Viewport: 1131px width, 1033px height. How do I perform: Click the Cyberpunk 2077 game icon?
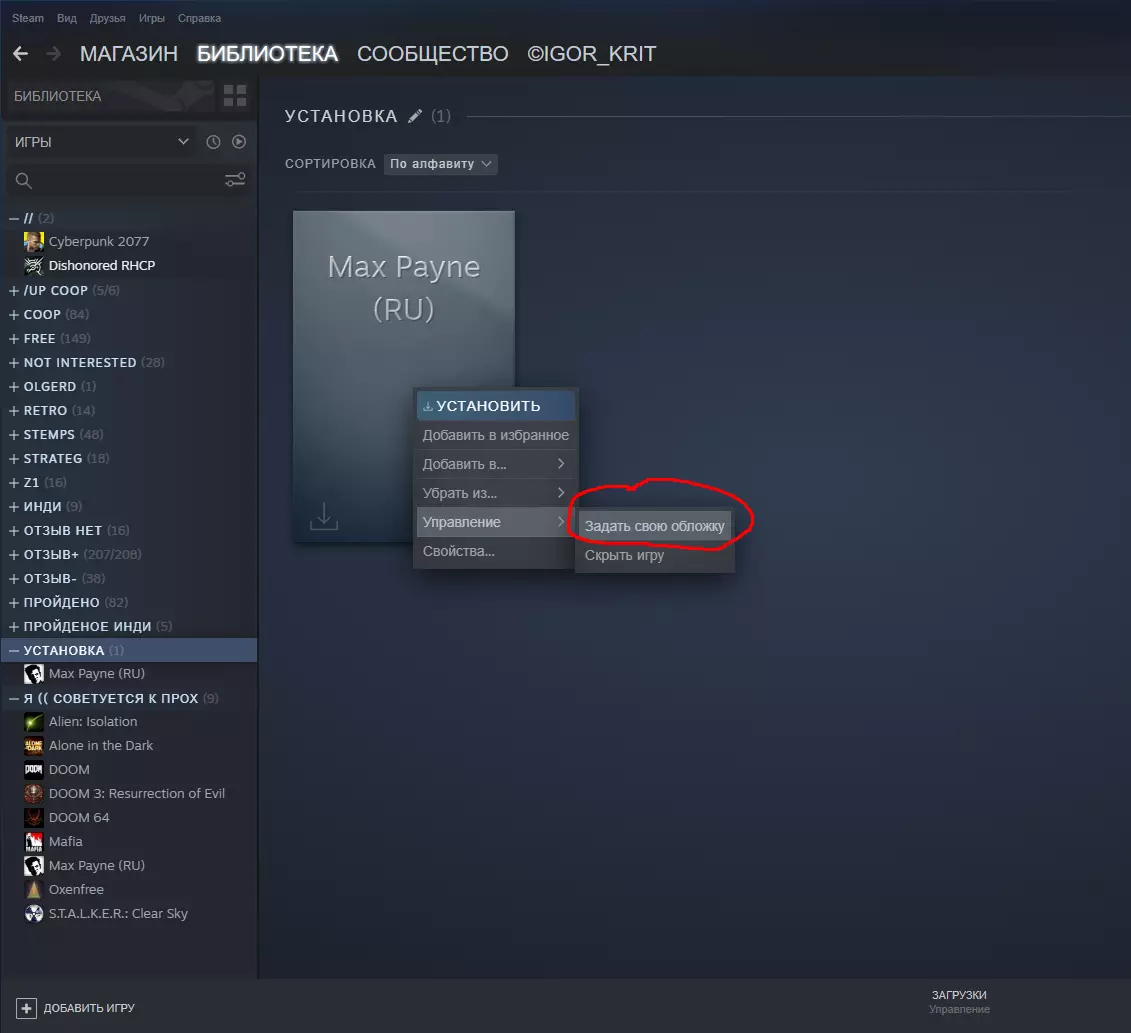(34, 242)
